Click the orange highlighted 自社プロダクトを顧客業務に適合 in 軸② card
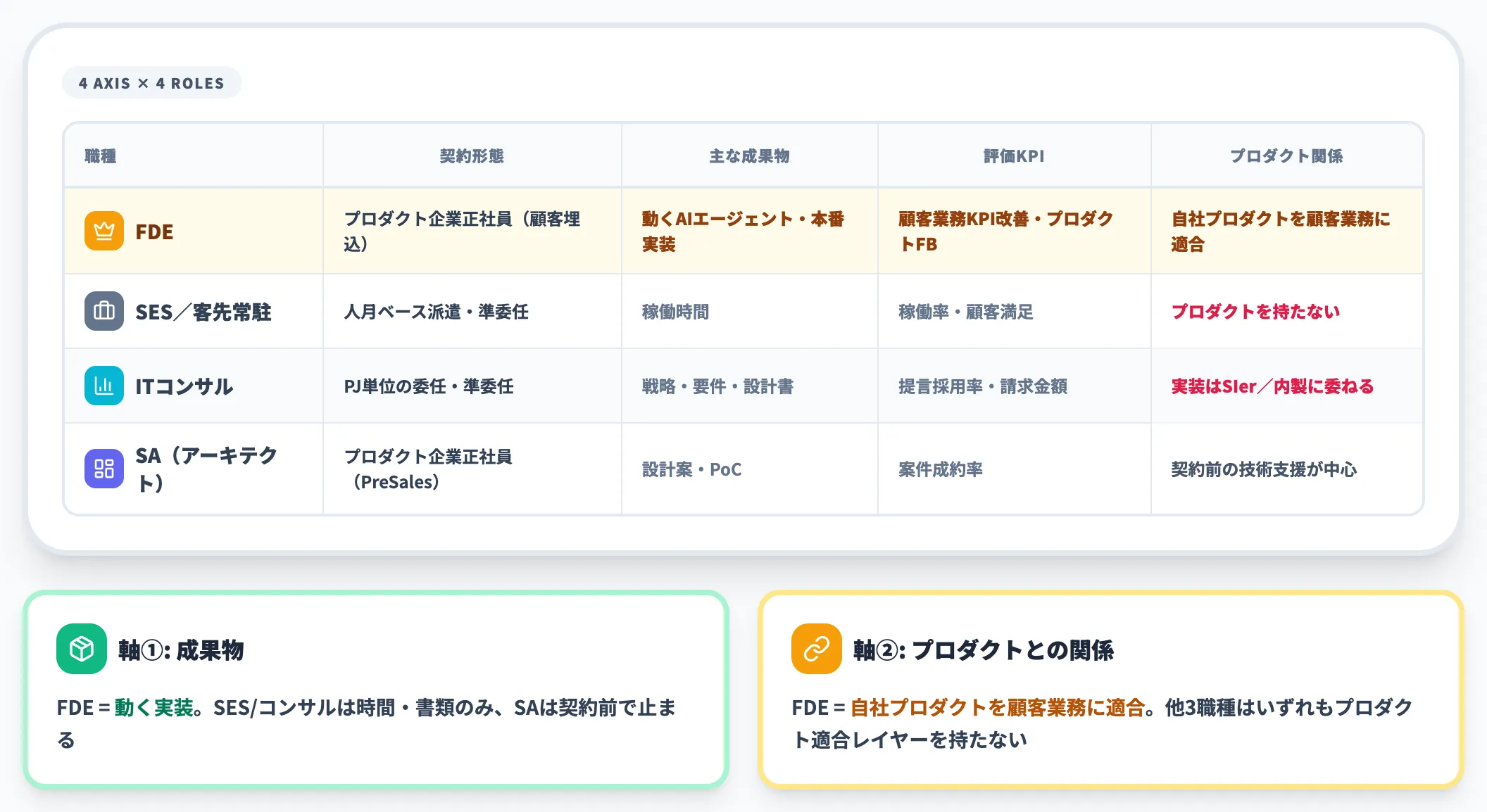 [x=997, y=707]
